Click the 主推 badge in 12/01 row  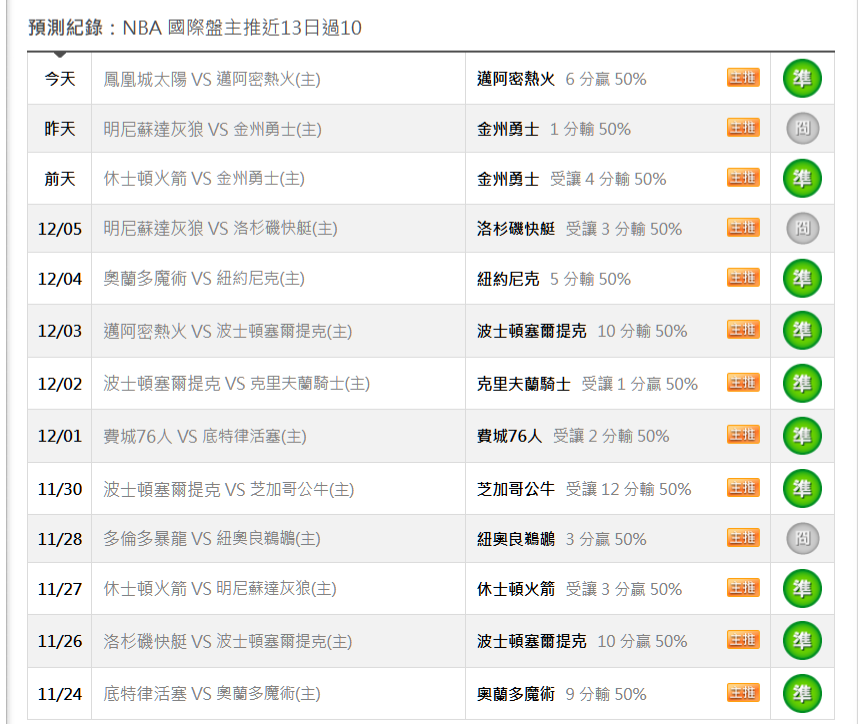coord(743,435)
